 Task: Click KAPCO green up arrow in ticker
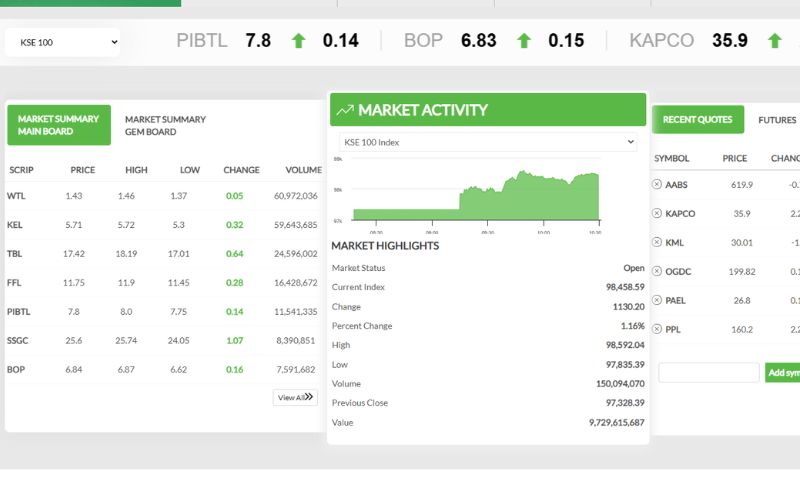click(774, 41)
